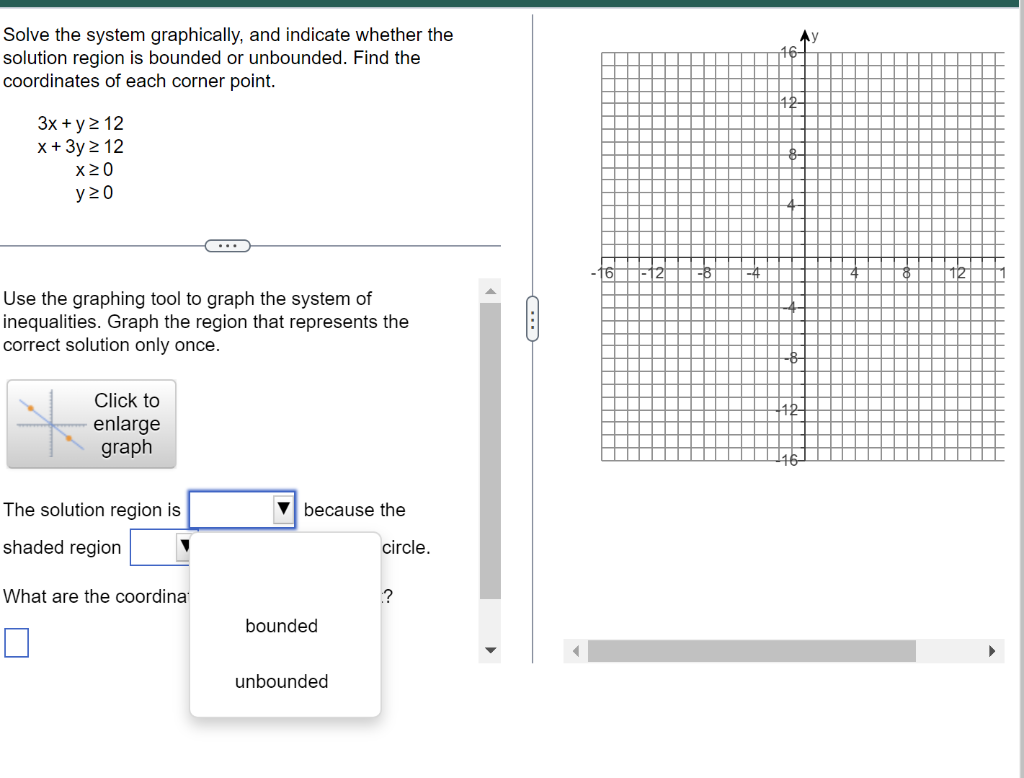Collapse the question area using the ellipsis control
The height and width of the screenshot is (778, 1024).
pos(227,245)
